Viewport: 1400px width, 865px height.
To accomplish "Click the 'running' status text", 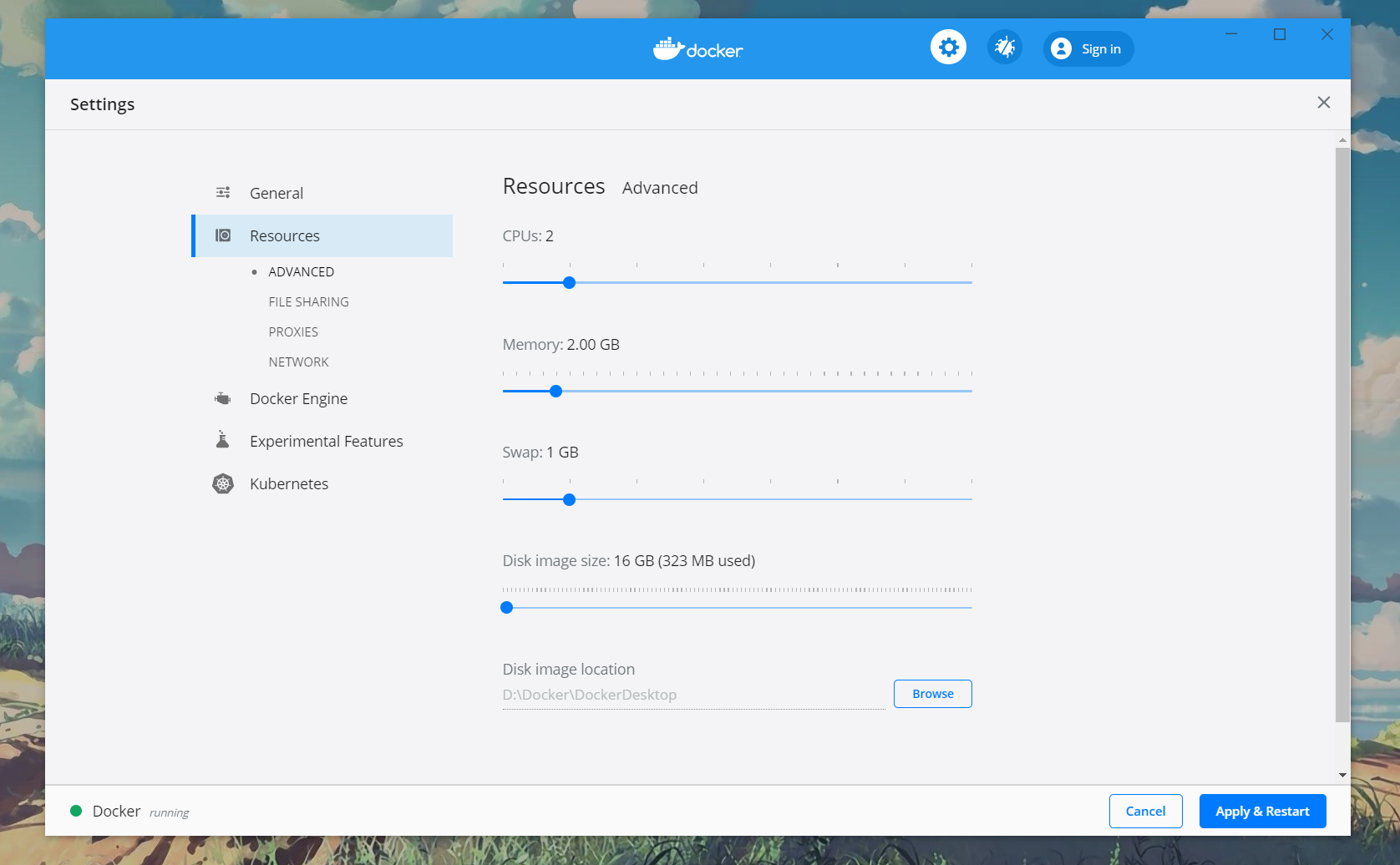I will pyautogui.click(x=170, y=813).
